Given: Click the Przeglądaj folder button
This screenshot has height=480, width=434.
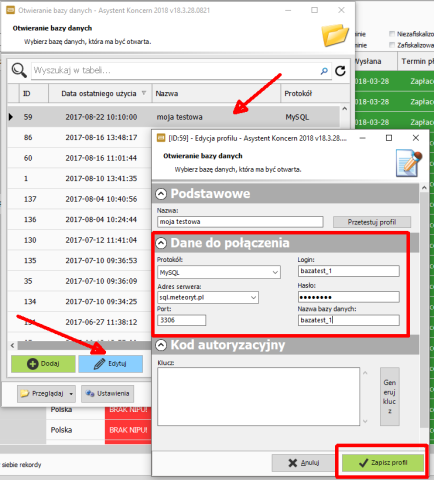Looking at the screenshot, I should point(46,394).
